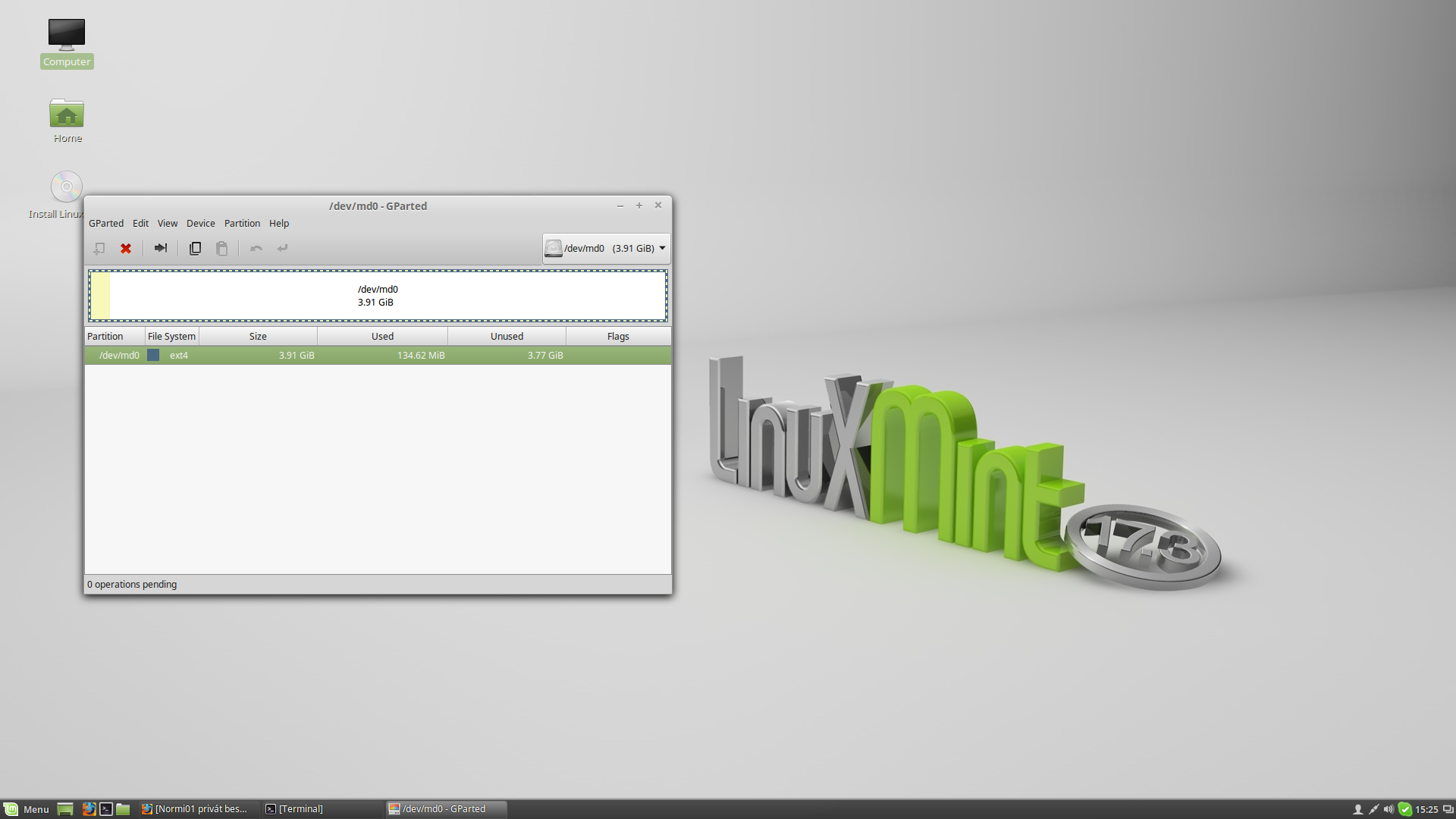Click the Paste partition toolbar icon
Screen dimensions: 1456x819
click(221, 249)
